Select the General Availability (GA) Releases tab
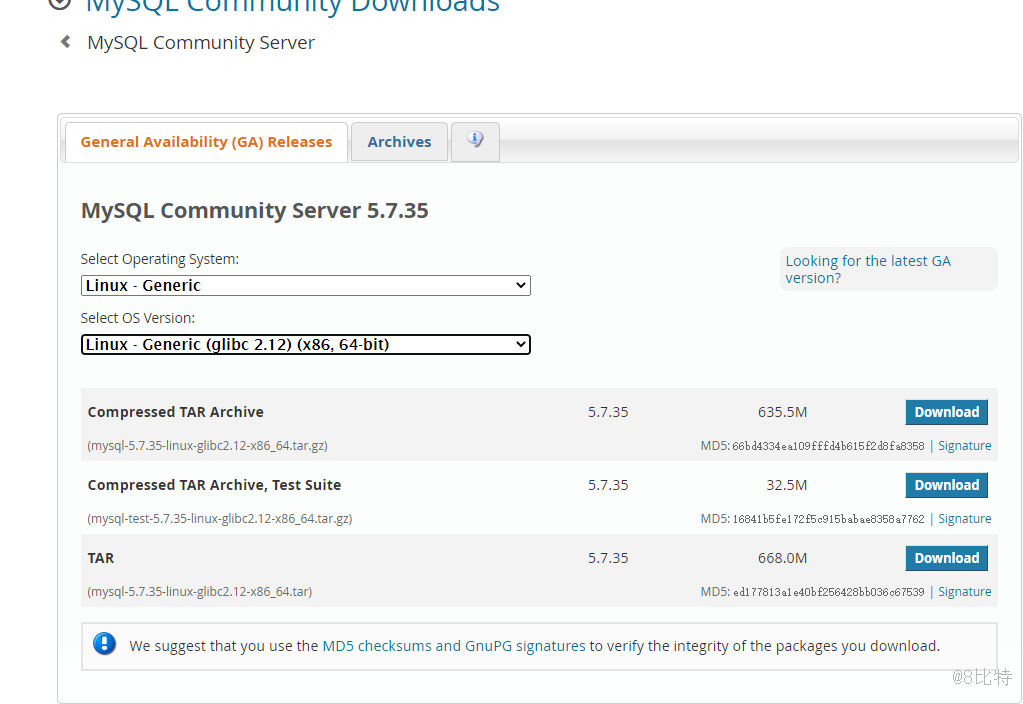 tap(205, 141)
